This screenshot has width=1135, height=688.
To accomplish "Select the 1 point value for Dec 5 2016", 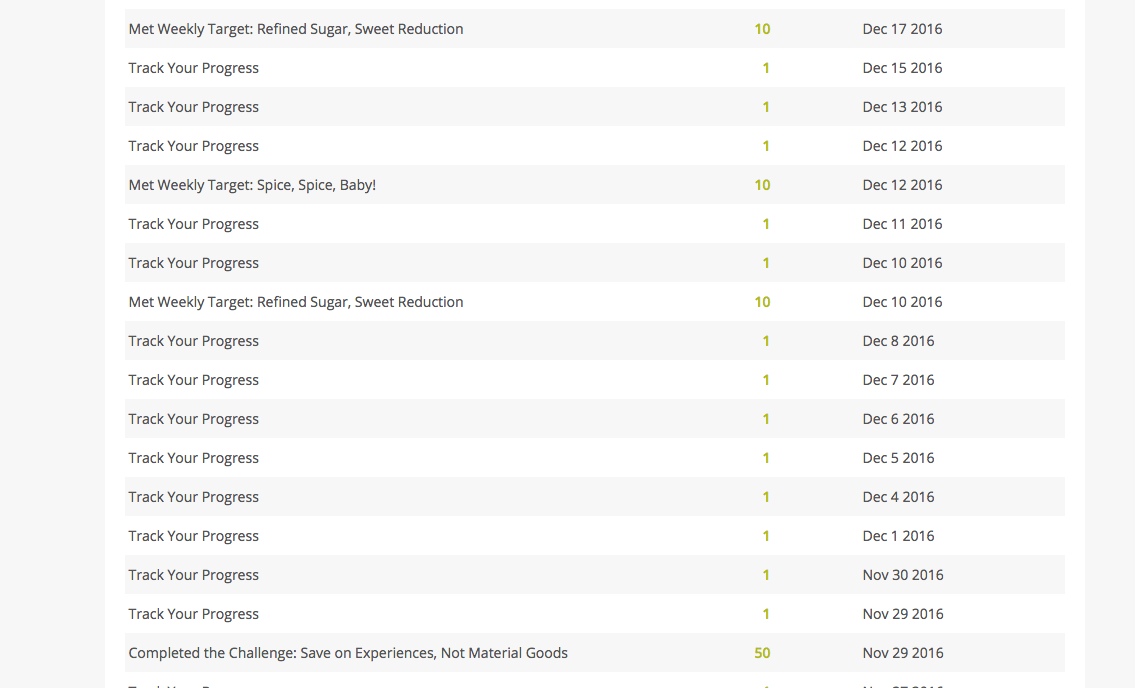I will point(766,458).
